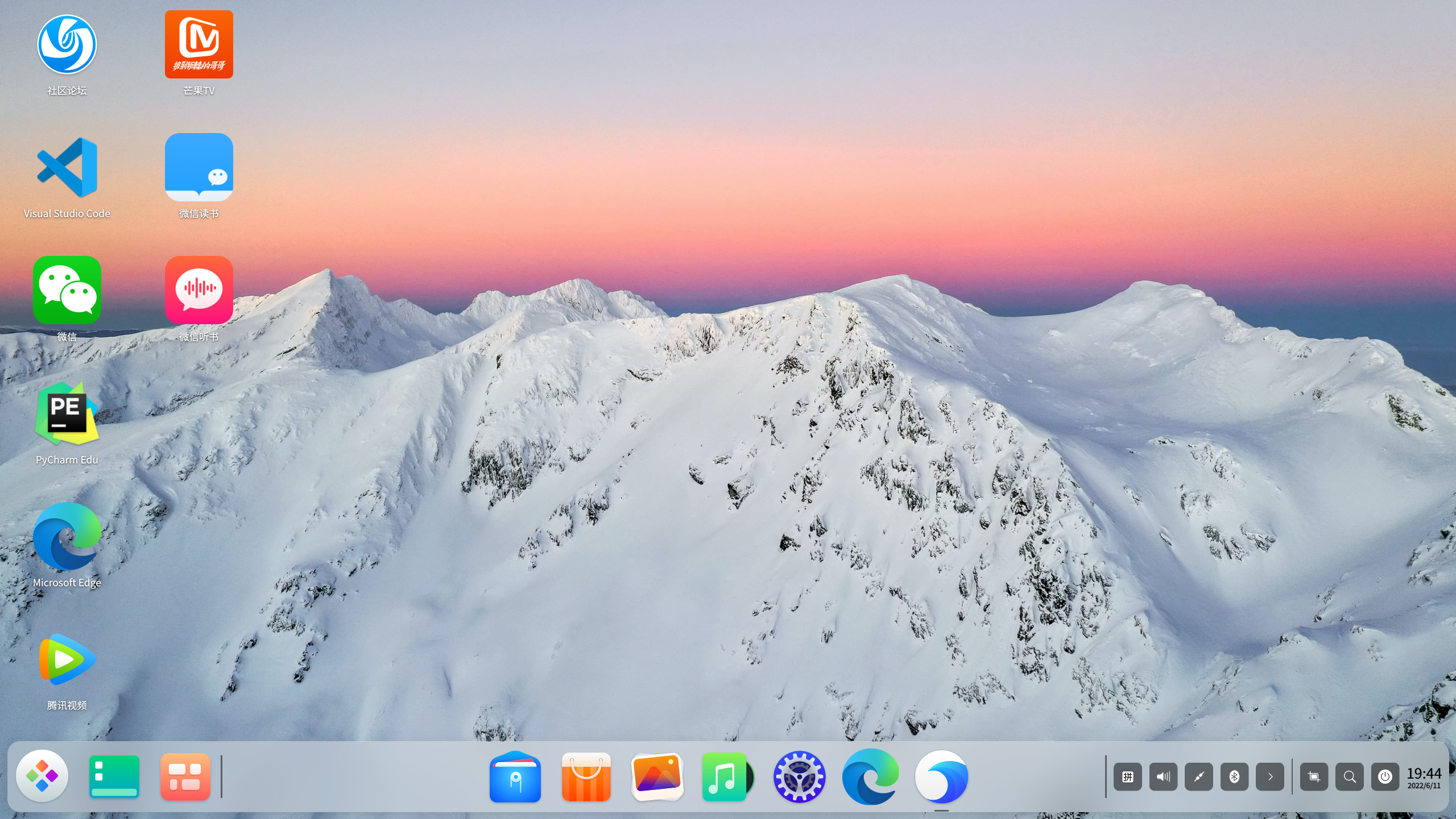Open the multitasking view from the dock

pyautogui.click(x=114, y=775)
